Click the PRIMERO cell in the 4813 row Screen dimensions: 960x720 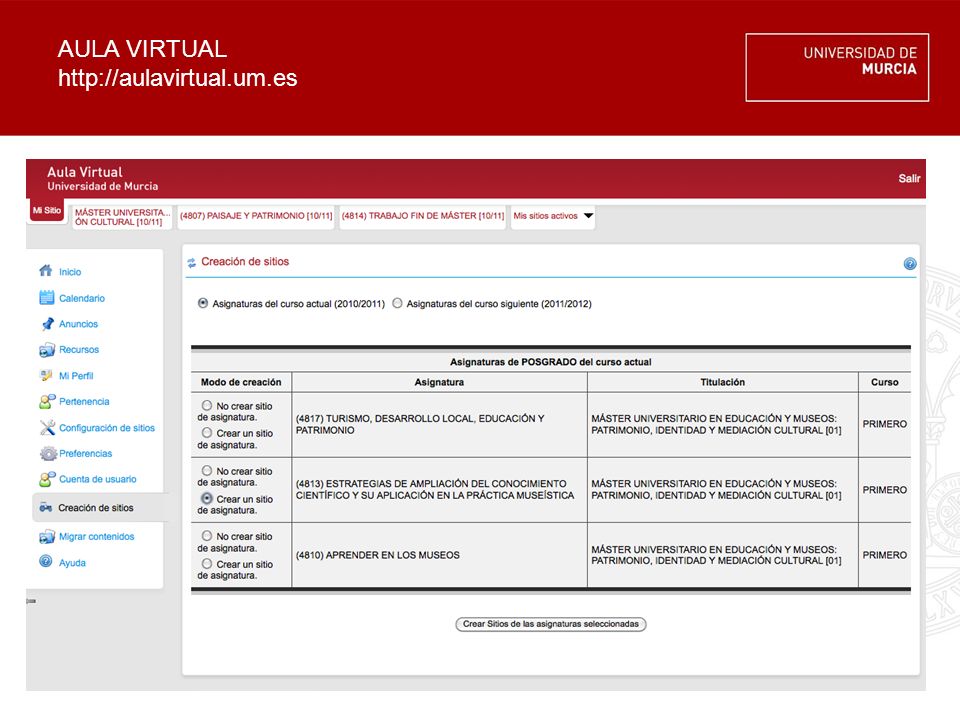pos(885,490)
